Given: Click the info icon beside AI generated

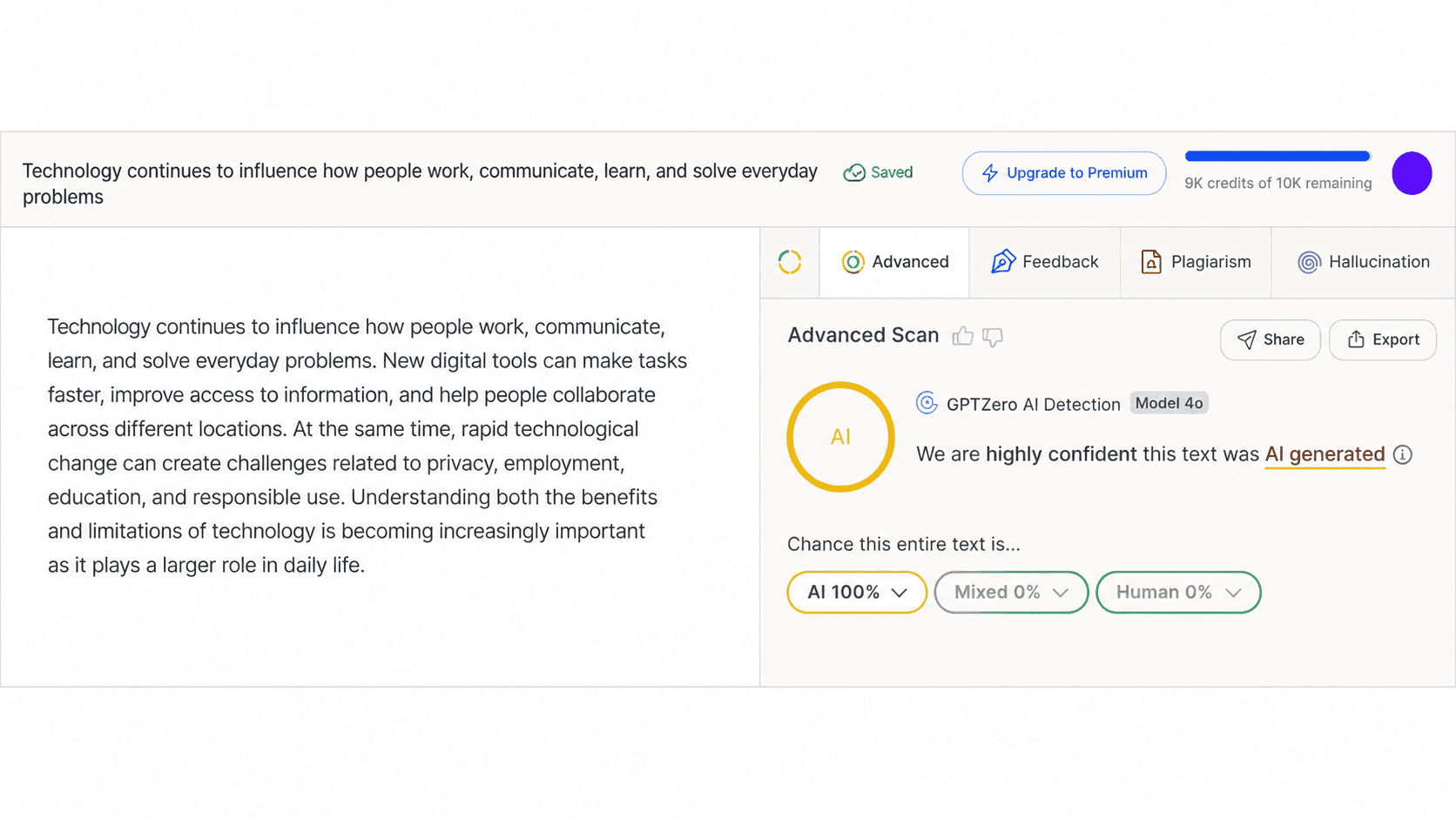Looking at the screenshot, I should [1402, 454].
